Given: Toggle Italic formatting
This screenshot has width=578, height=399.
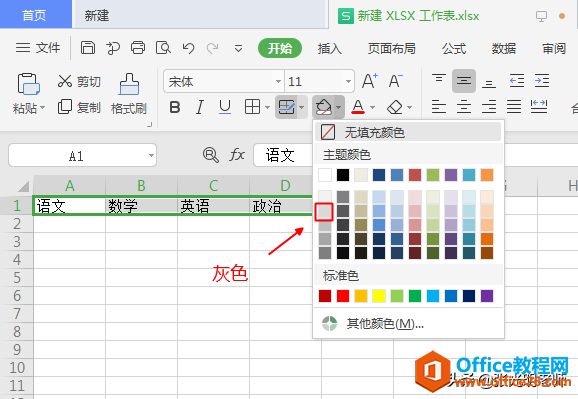Looking at the screenshot, I should coord(199,107).
